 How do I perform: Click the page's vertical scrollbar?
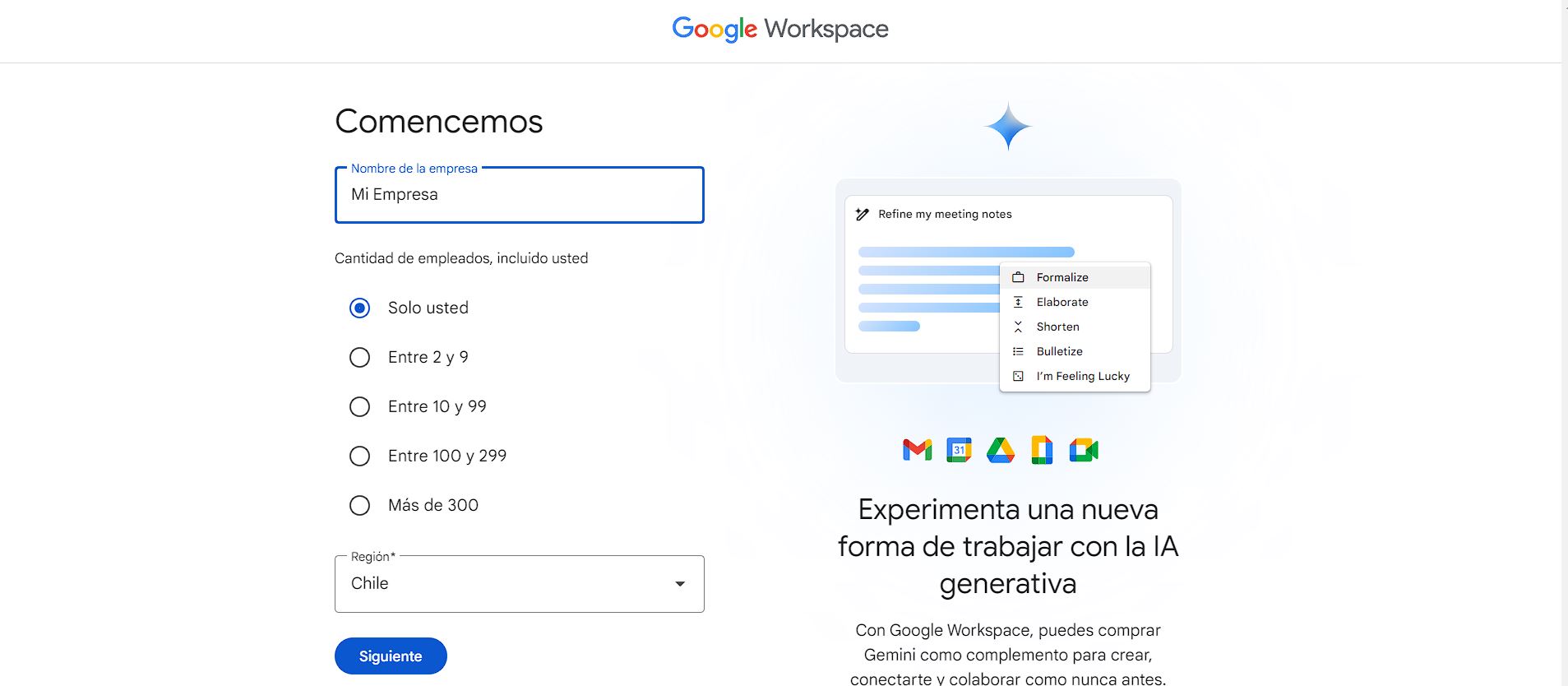click(1564, 343)
